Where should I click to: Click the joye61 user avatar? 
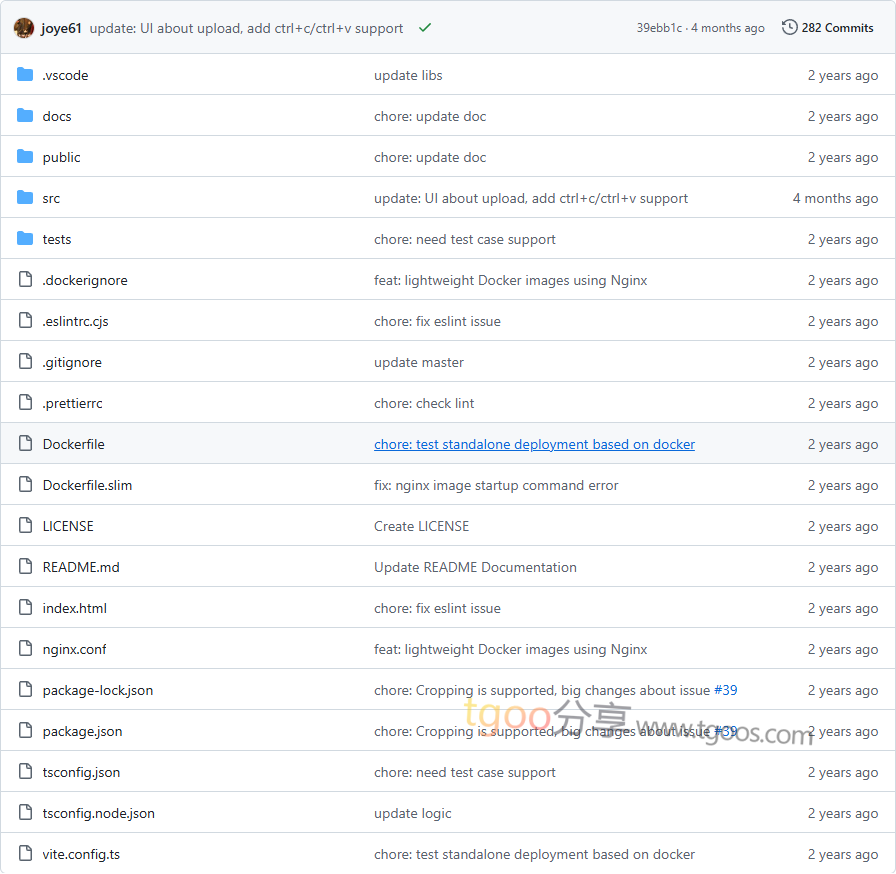[24, 28]
